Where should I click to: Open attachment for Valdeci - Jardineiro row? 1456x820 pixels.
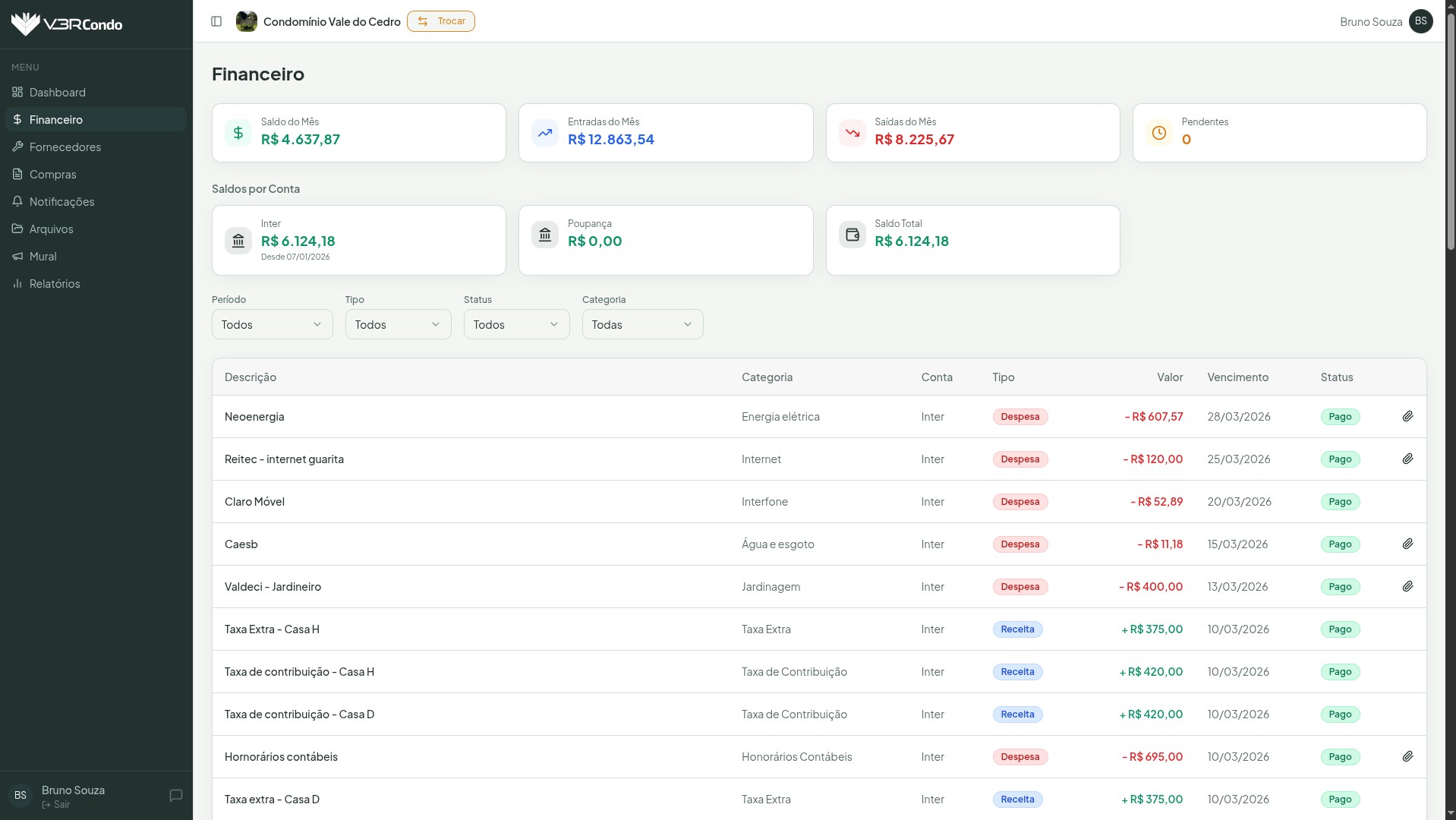[1407, 586]
